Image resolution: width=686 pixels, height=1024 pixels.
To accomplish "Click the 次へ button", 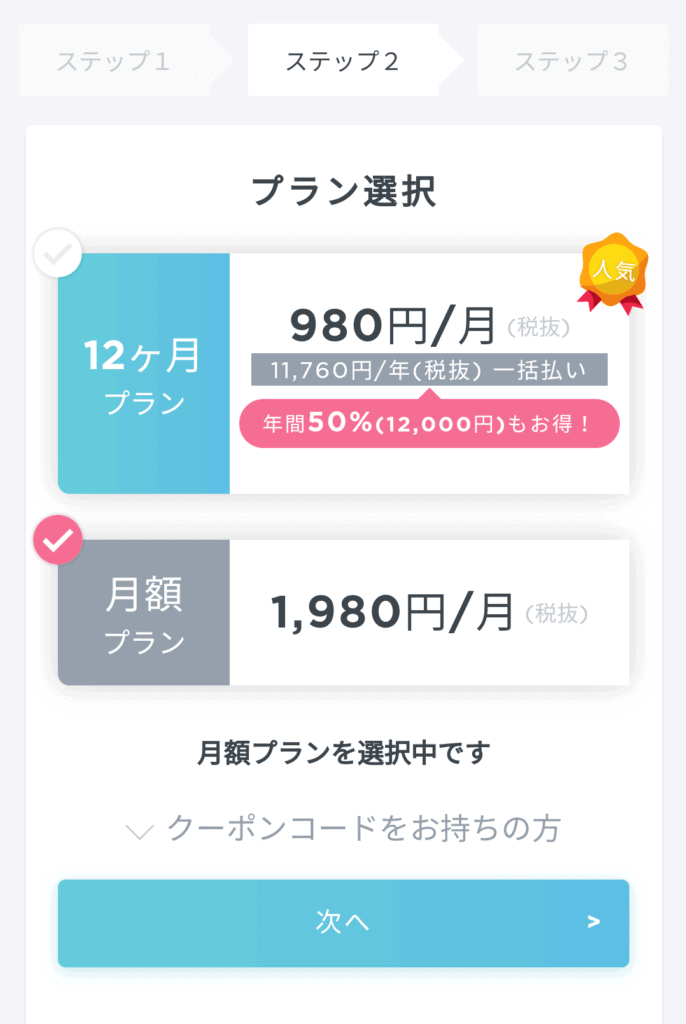I will coord(343,923).
